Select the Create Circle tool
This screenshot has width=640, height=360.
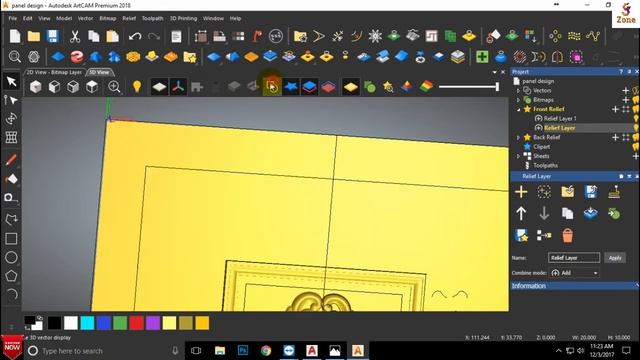tap(11, 257)
